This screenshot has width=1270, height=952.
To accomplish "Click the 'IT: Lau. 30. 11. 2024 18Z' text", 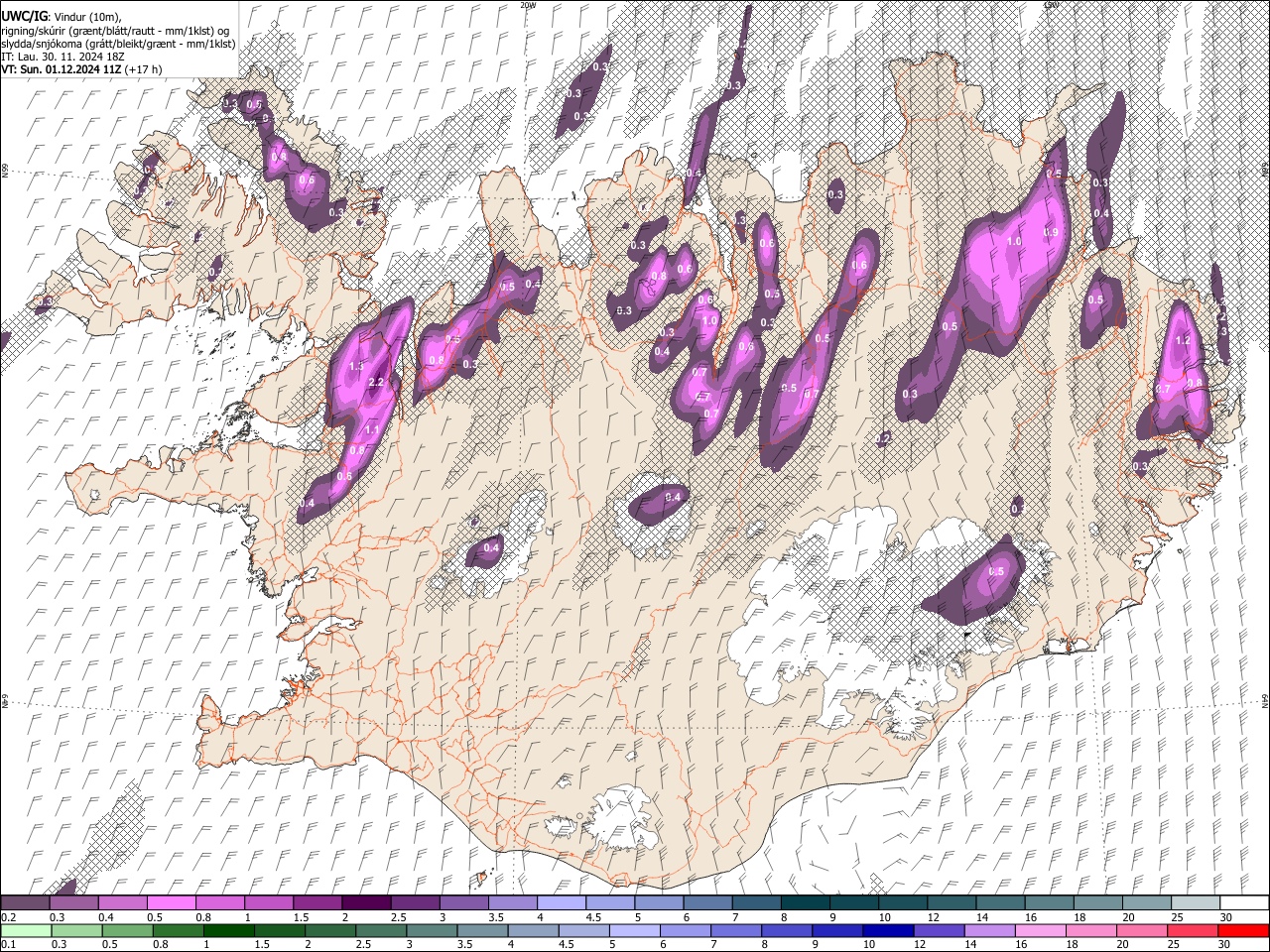I will click(63, 57).
